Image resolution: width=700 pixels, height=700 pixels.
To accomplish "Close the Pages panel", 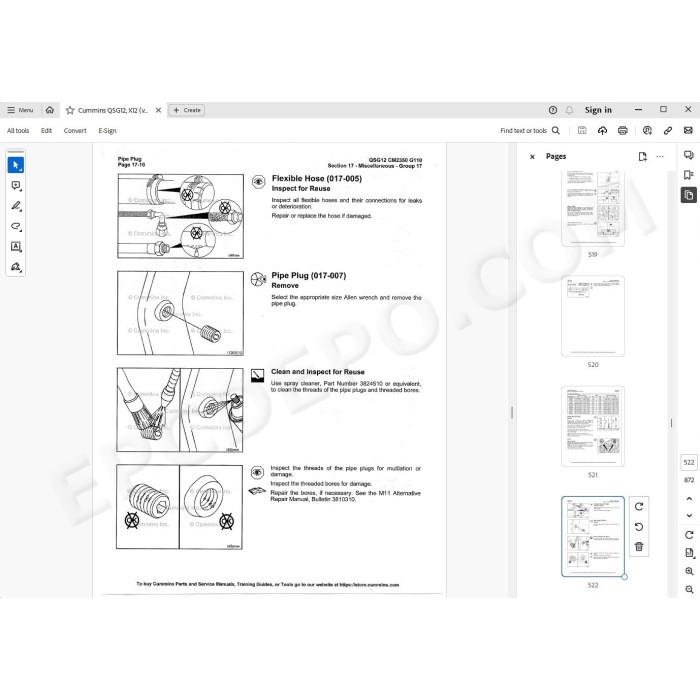I will click(532, 157).
